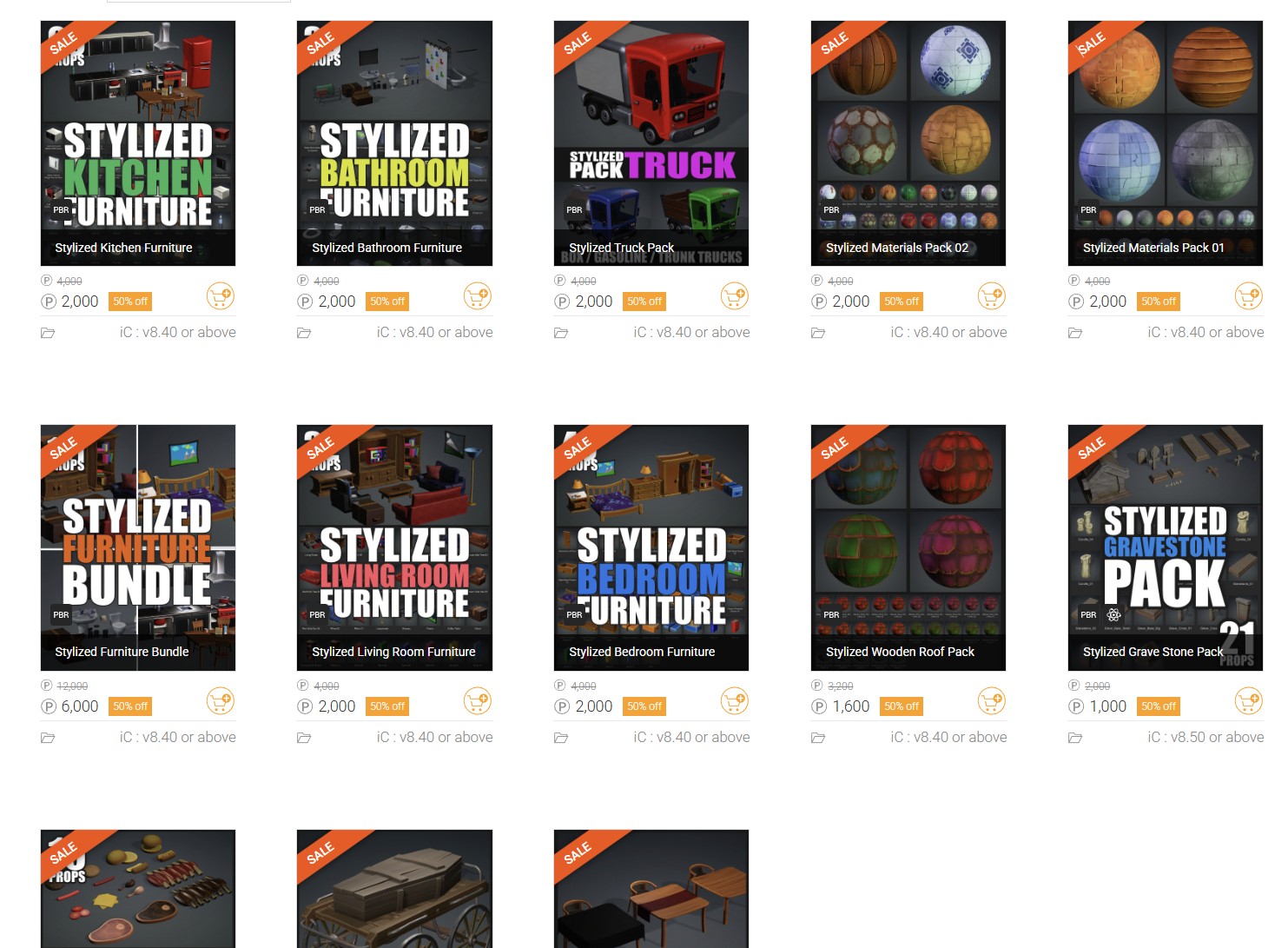Click the 50% off badge on Furniture Bundle
Viewport: 1288px width, 948px height.
[x=129, y=706]
